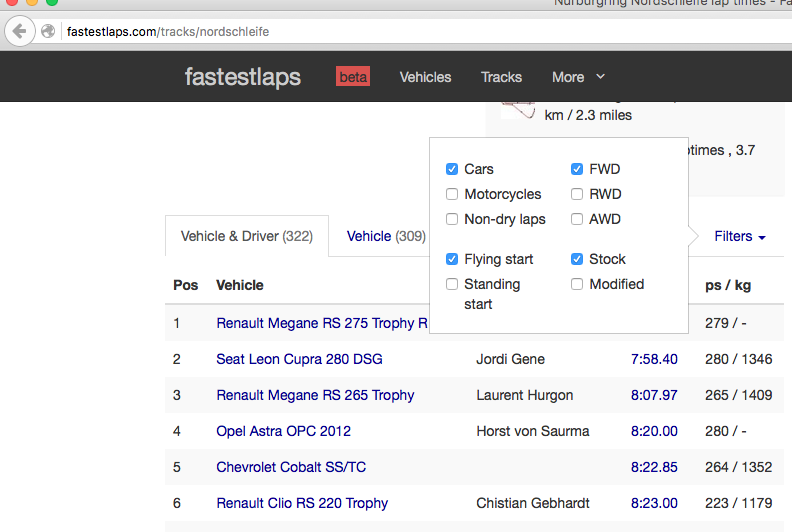This screenshot has width=792, height=532.
Task: Open Renault Clio RS 220 Trophy link
Action: (302, 503)
